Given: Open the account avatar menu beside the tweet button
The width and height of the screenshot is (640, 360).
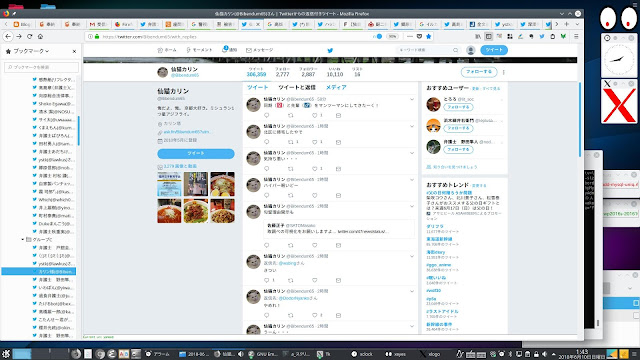Looking at the screenshot, I should (471, 50).
